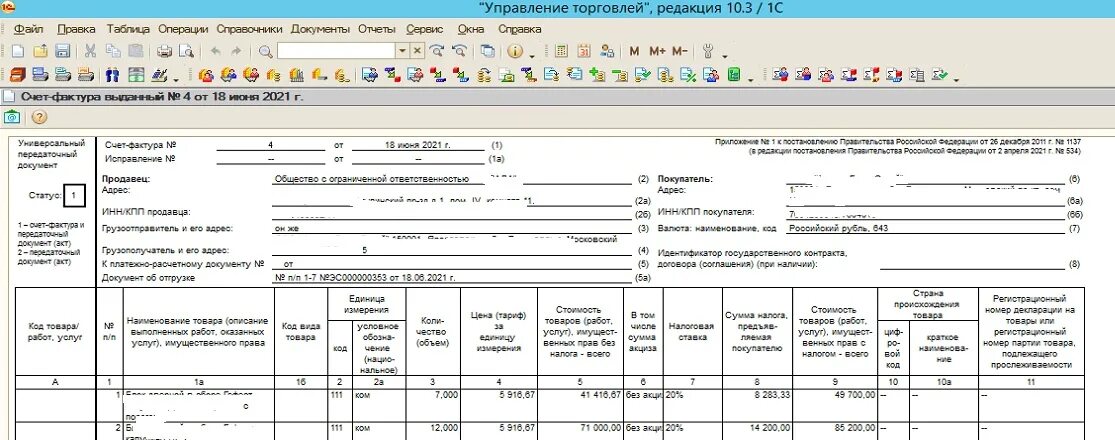This screenshot has height=440, width=1115.
Task: Click the blue people pair icon
Action: [x=112, y=74]
